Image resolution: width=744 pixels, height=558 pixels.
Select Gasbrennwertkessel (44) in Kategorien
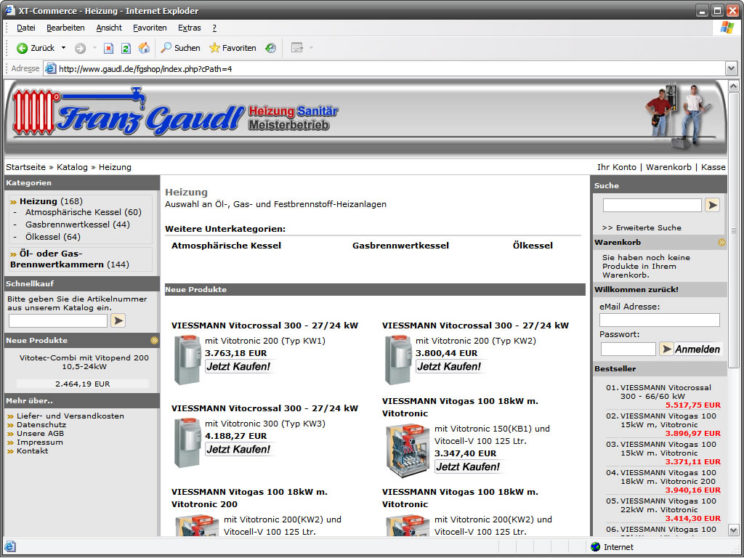coord(78,224)
